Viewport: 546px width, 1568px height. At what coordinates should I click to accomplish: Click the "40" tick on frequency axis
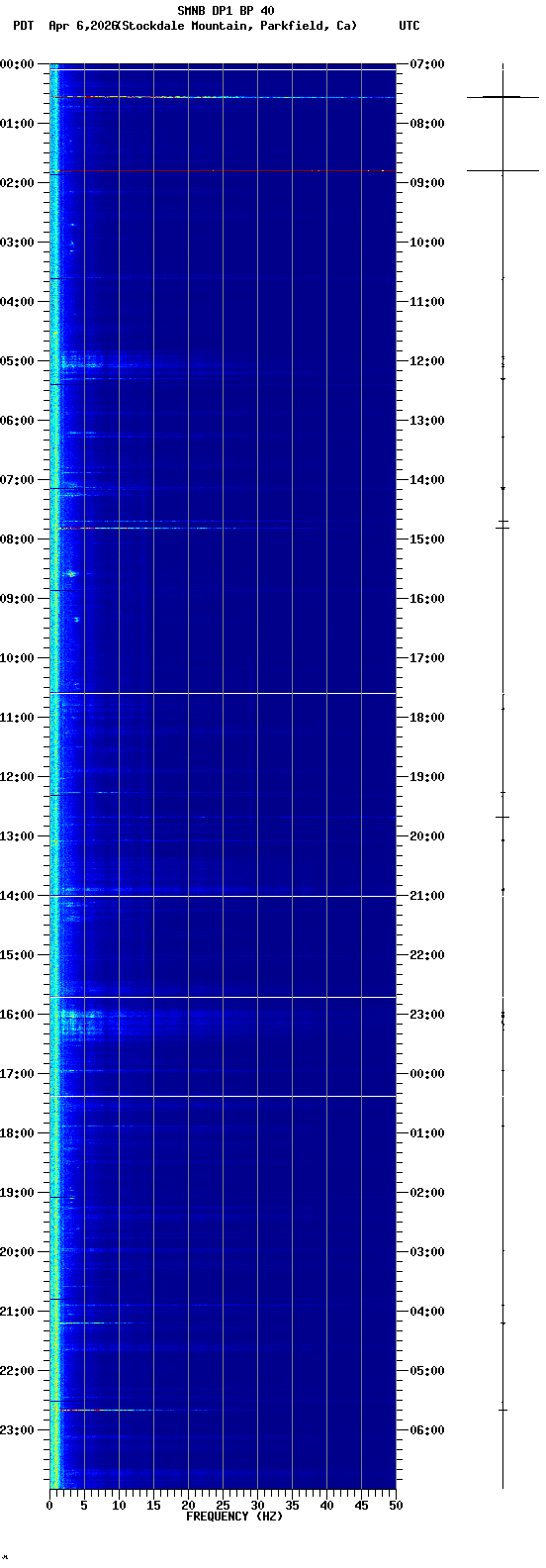click(x=326, y=1506)
